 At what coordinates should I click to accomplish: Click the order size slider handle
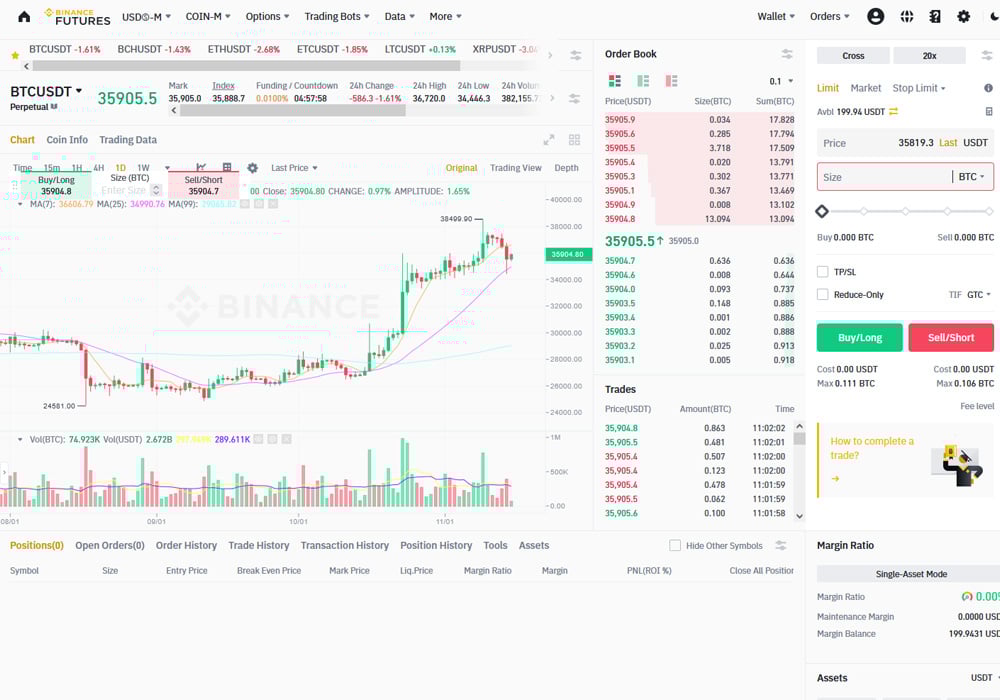822,211
